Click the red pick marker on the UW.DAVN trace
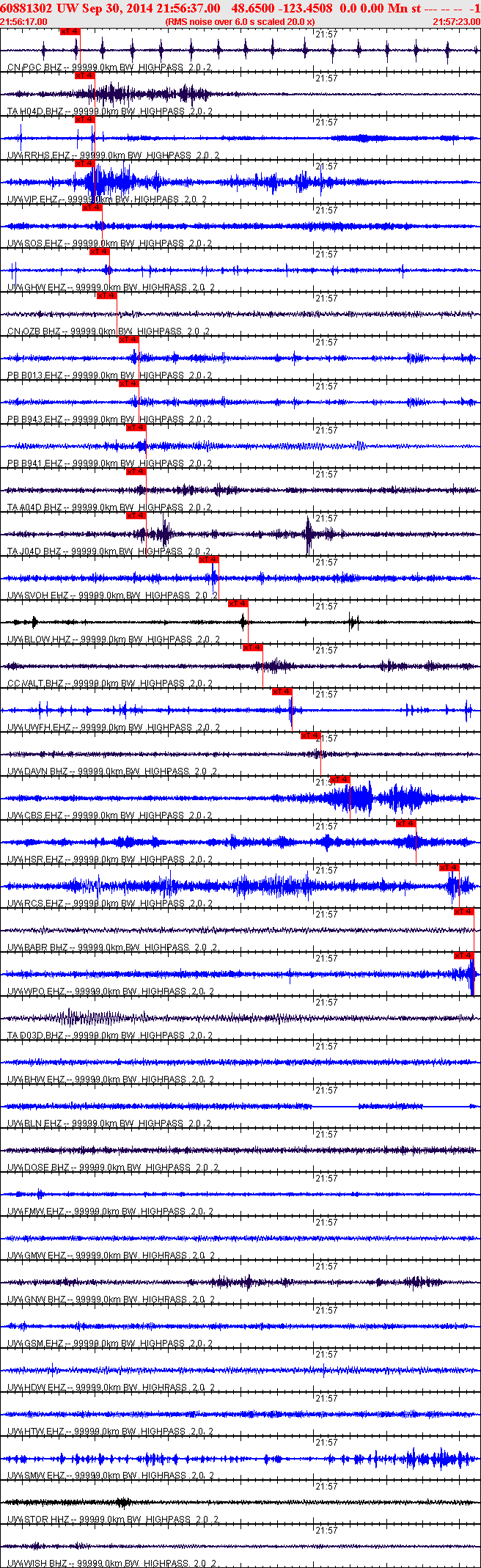Viewport: 481px width, 1568px height. click(311, 736)
